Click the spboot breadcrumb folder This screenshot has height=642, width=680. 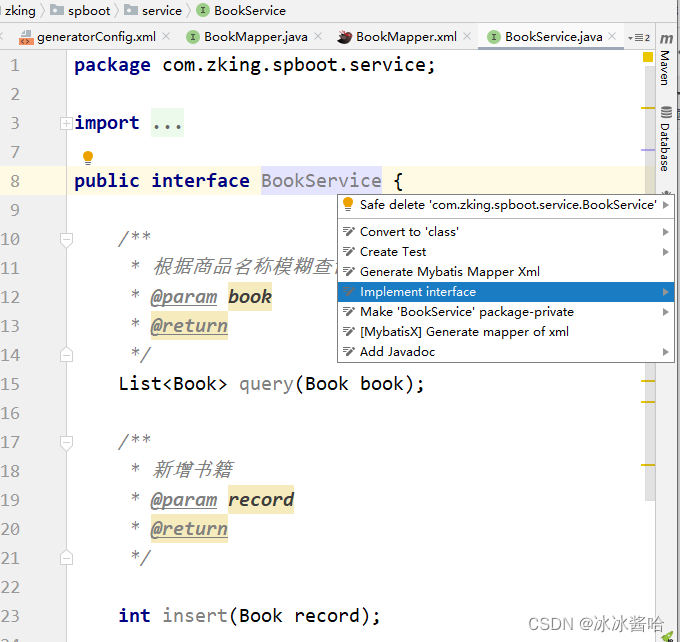(81, 10)
